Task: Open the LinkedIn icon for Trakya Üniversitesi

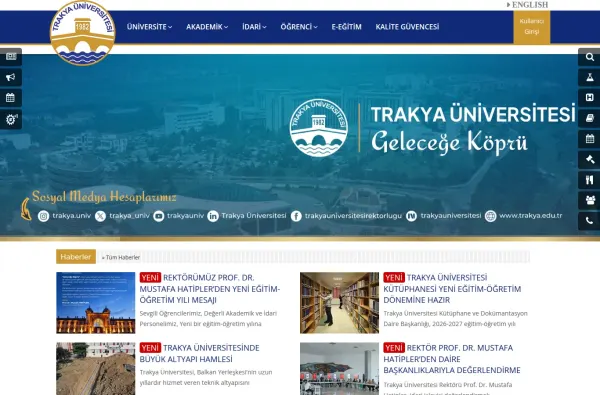Action: click(213, 216)
